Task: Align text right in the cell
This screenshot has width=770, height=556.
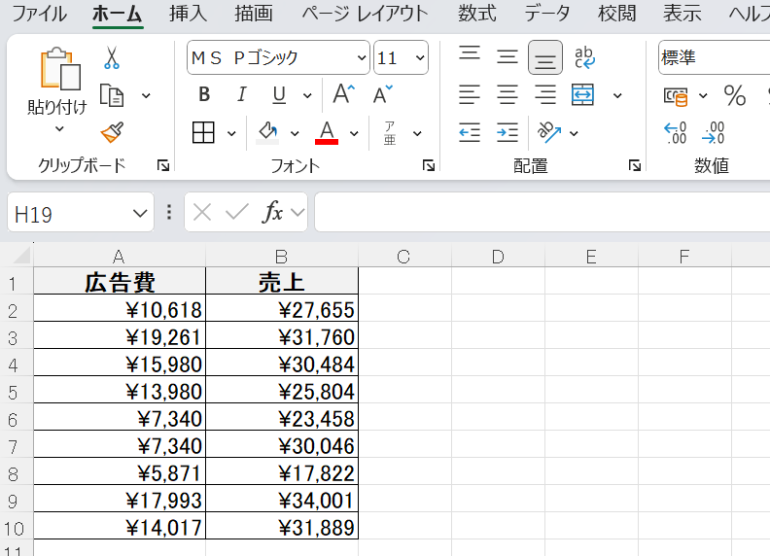Action: pos(545,95)
